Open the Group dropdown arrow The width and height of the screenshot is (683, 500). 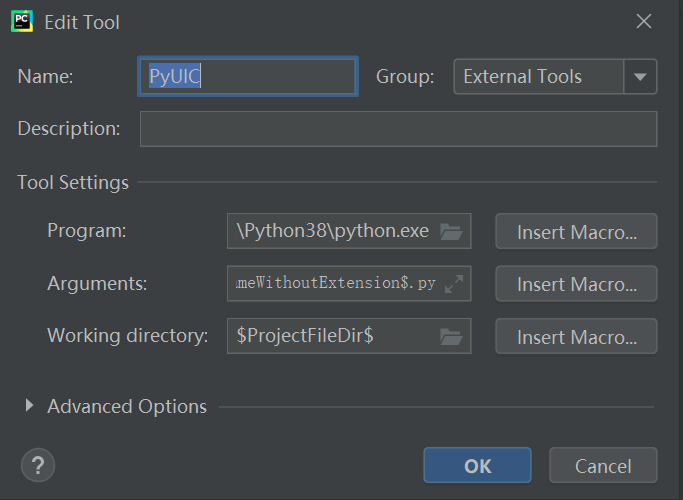click(x=641, y=76)
